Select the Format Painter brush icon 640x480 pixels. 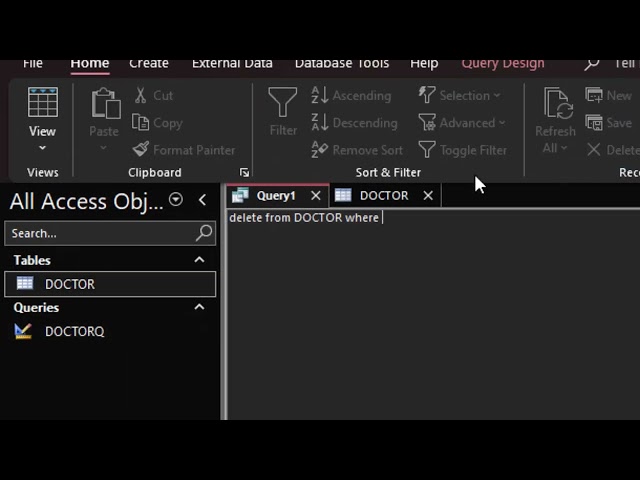[x=141, y=149]
